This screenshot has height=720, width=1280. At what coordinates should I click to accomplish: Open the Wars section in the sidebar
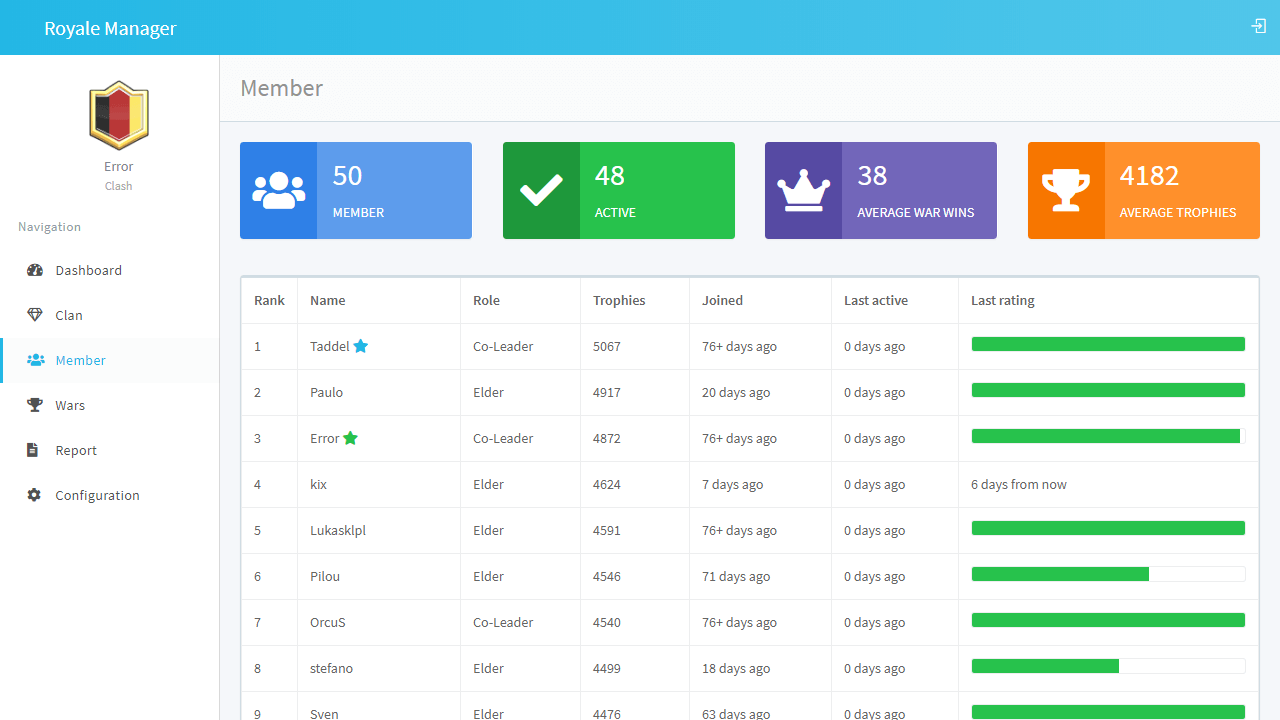point(70,405)
